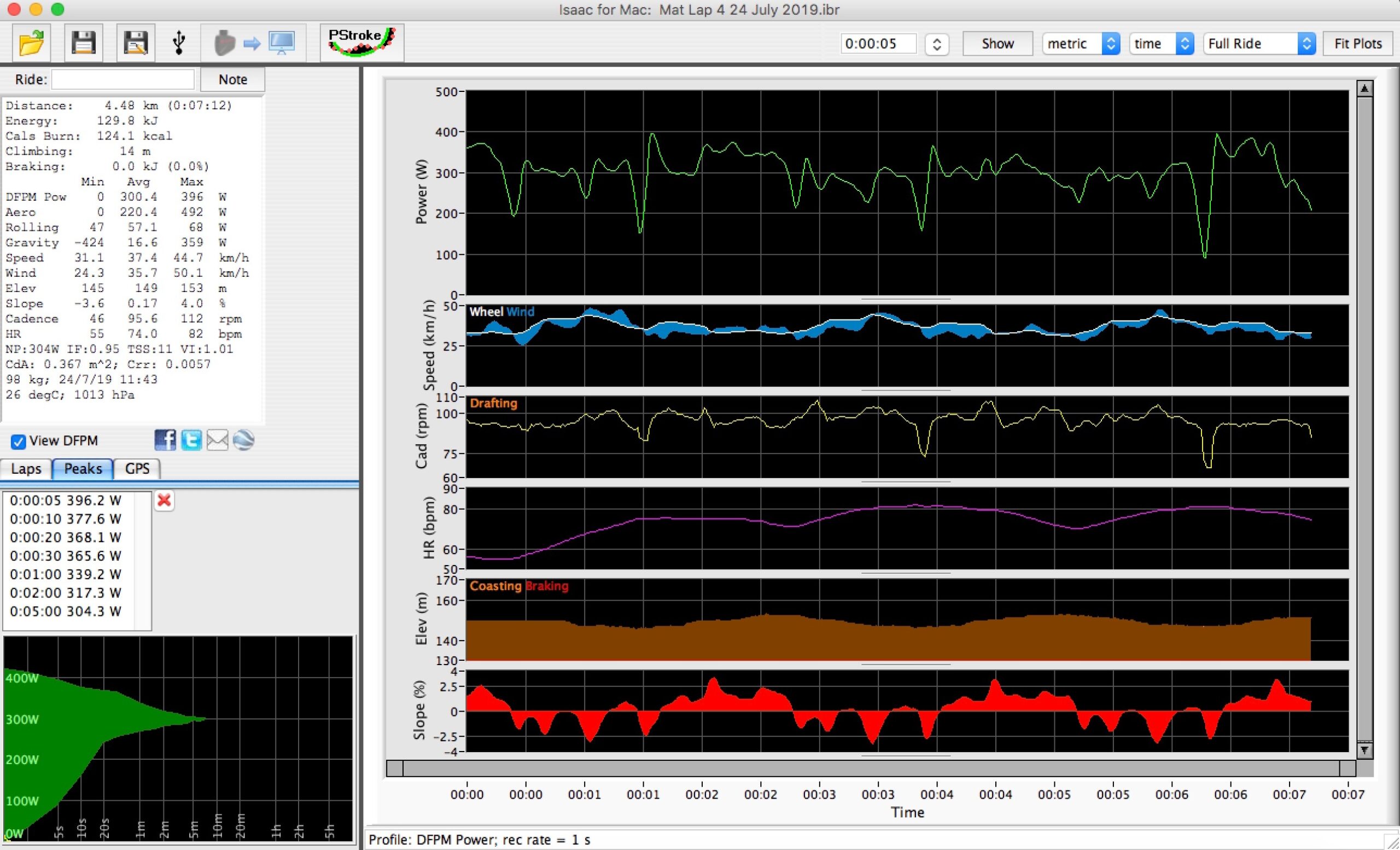Viewport: 1400px width, 850px height.
Task: Open a ride file with folder icon
Action: 31,43
